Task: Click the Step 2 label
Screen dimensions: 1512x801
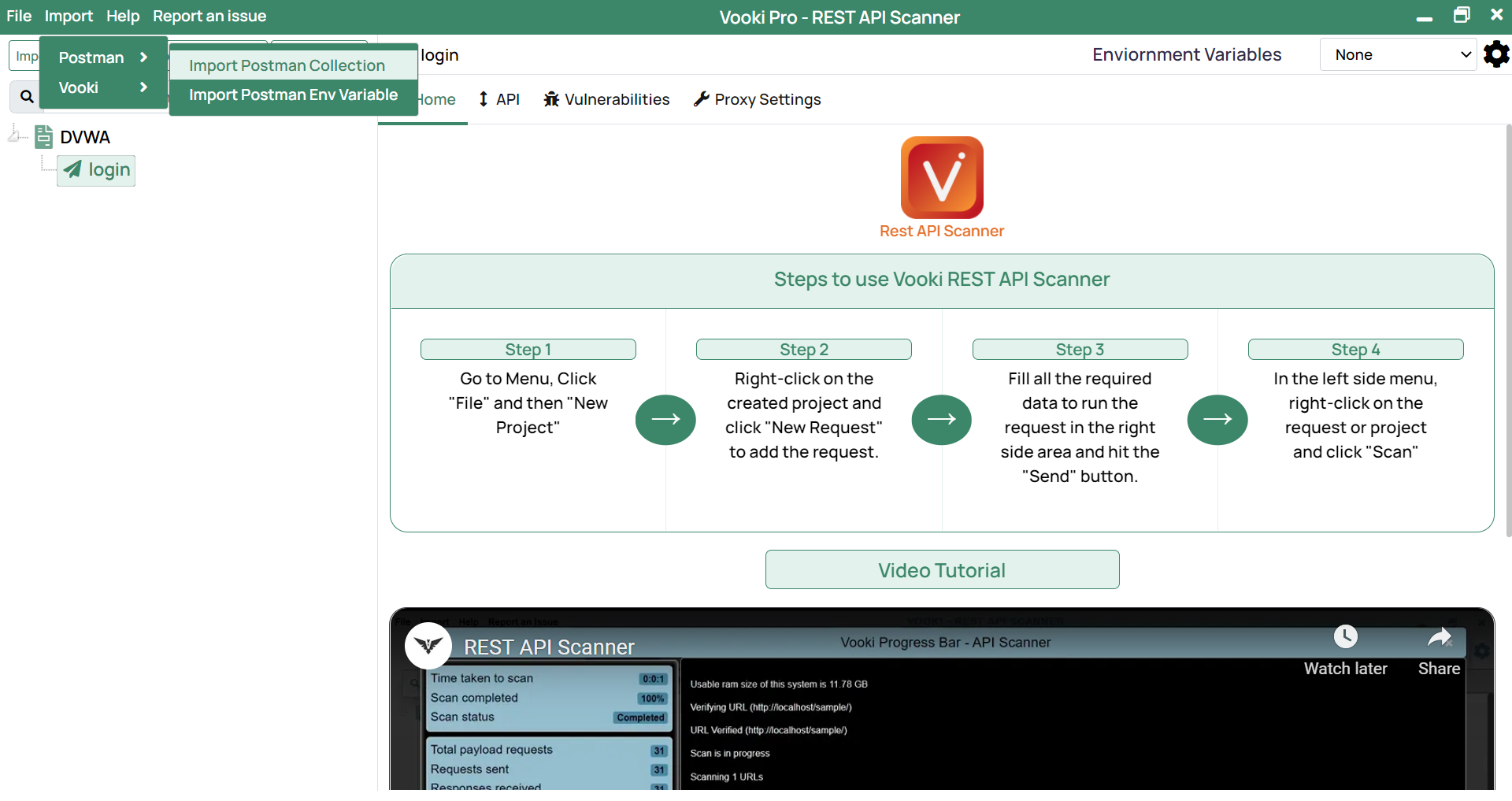Action: pos(803,349)
